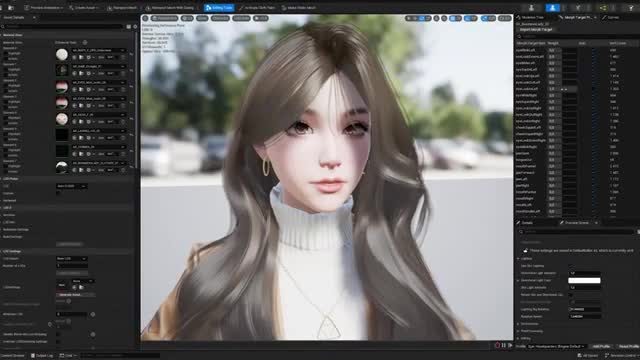640x360 pixels.
Task: Open the Perspective view menu
Action: point(164,18)
